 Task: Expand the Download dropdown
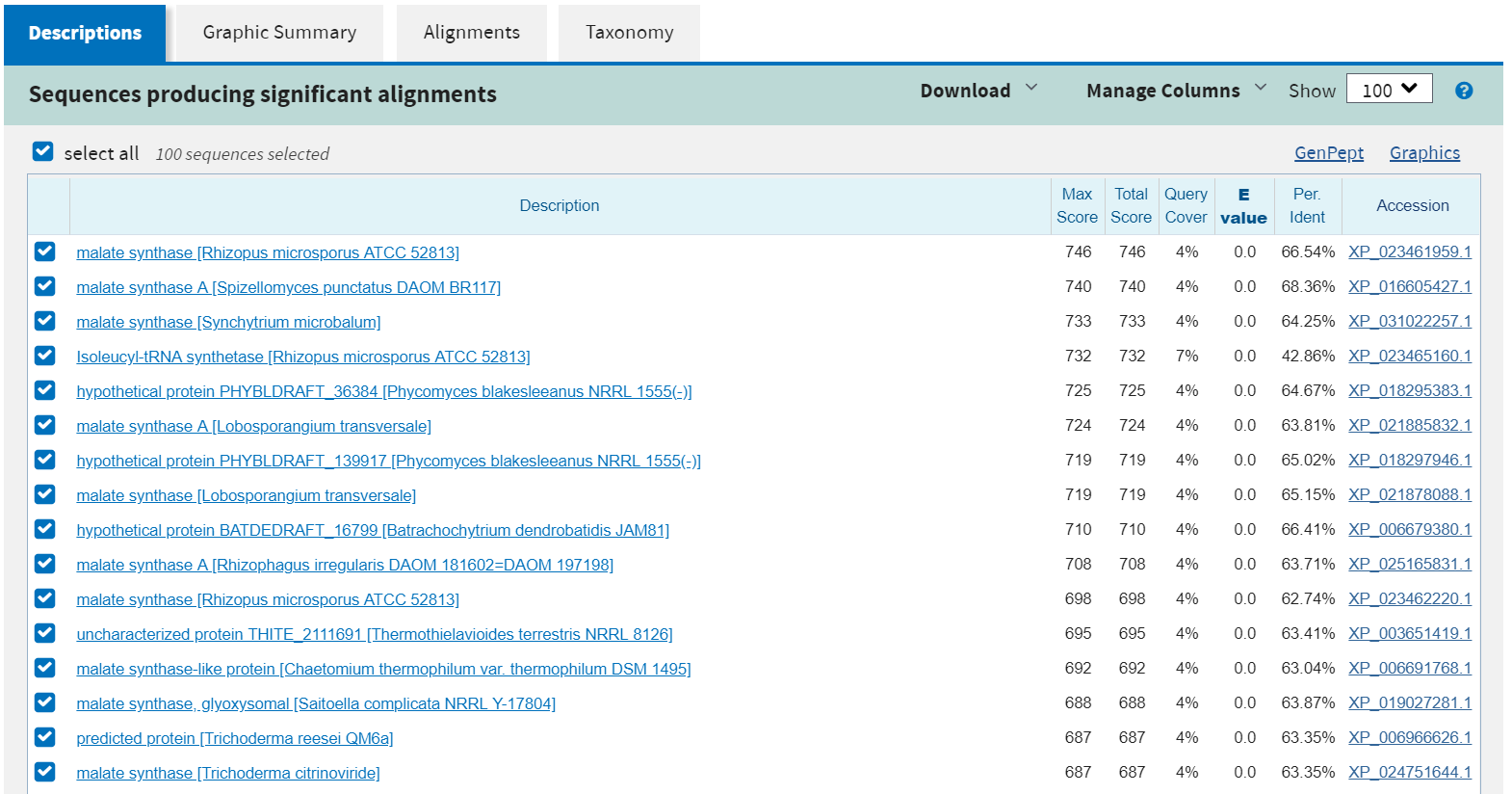click(978, 91)
